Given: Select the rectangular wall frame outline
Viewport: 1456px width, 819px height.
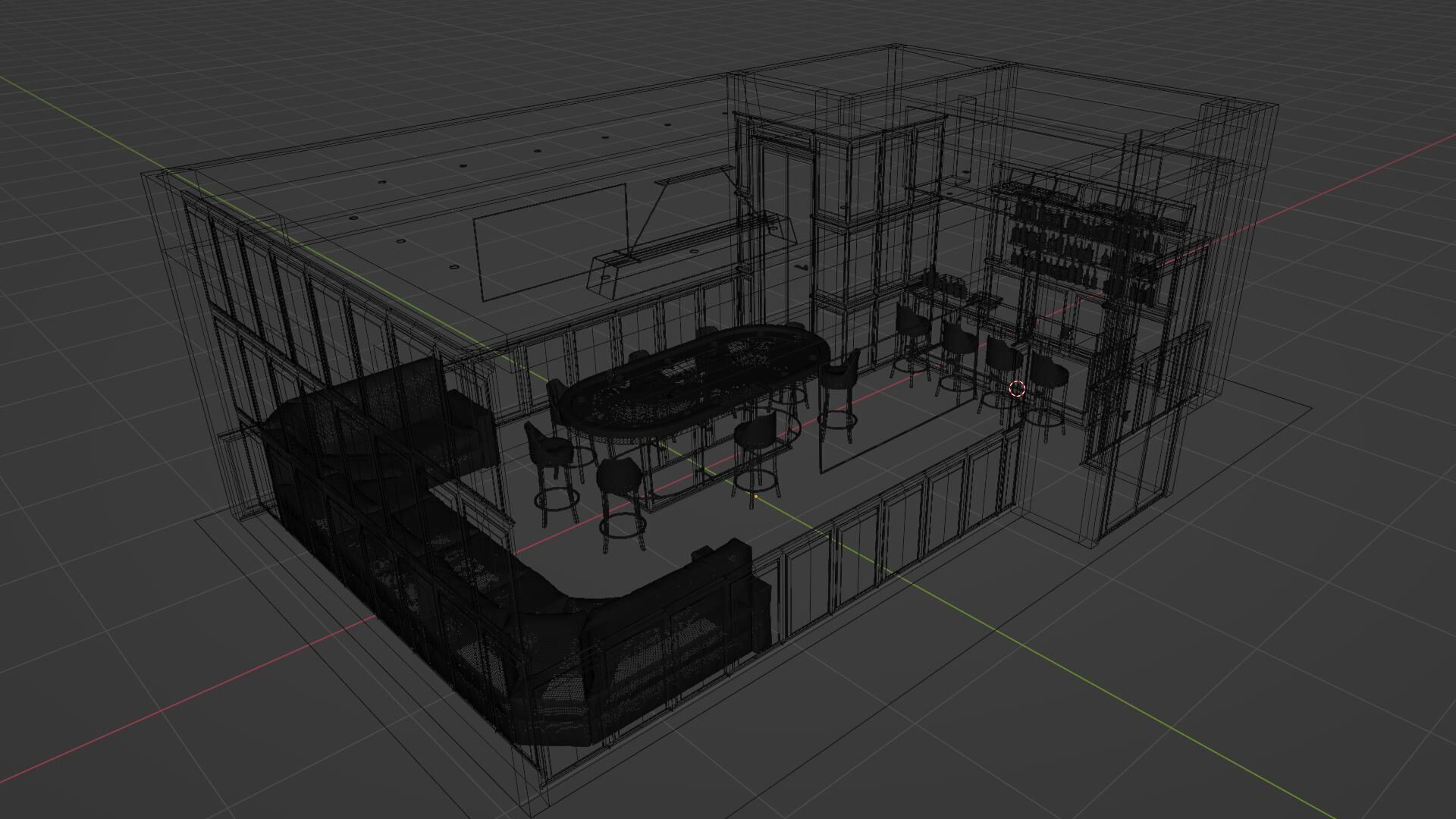Looking at the screenshot, I should [x=551, y=241].
